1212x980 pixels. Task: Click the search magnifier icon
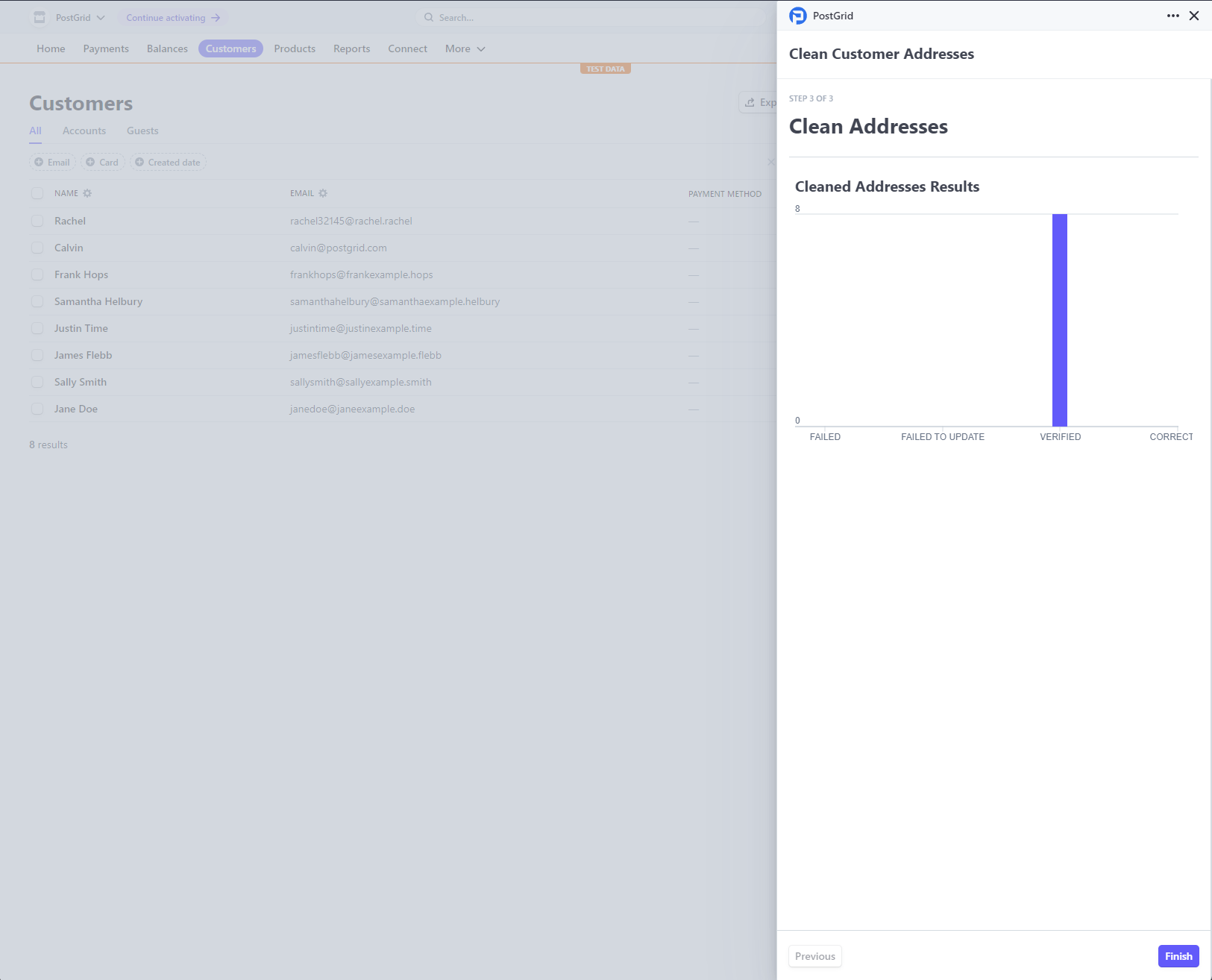tap(429, 17)
